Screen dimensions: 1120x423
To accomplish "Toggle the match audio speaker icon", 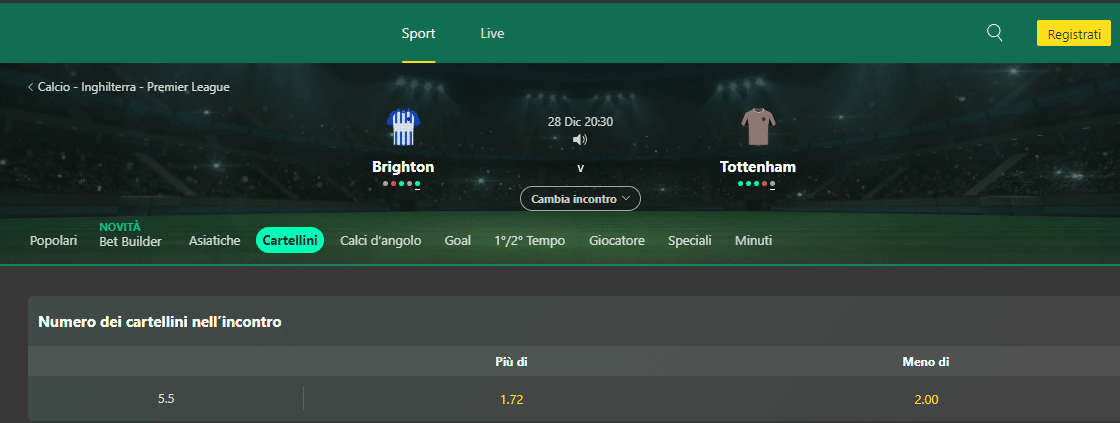I will tap(580, 139).
